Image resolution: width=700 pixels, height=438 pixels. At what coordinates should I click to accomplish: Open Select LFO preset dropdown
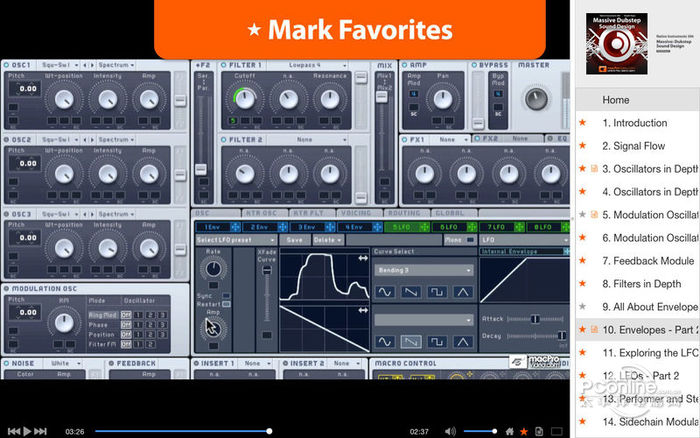click(x=236, y=240)
